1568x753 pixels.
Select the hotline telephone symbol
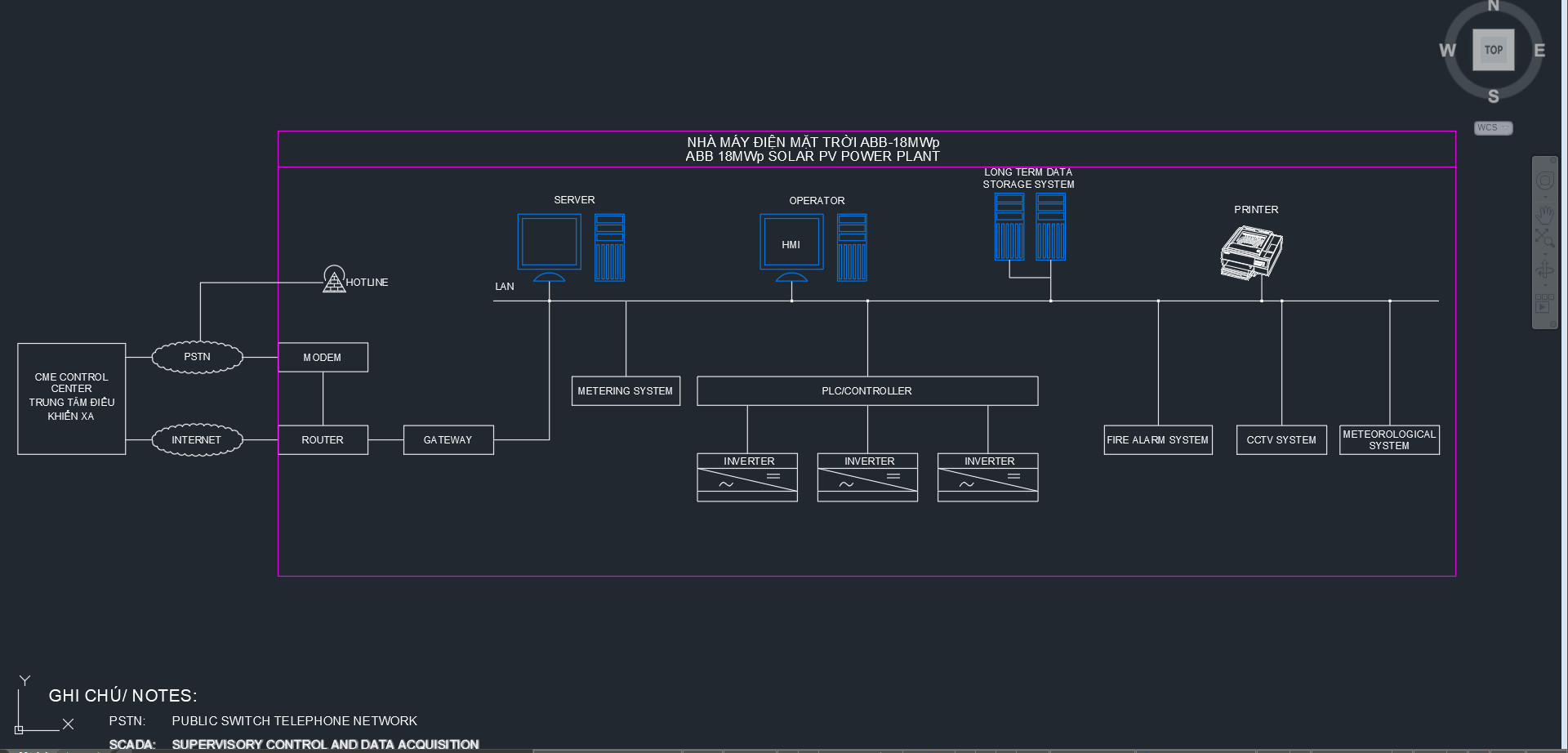point(334,279)
